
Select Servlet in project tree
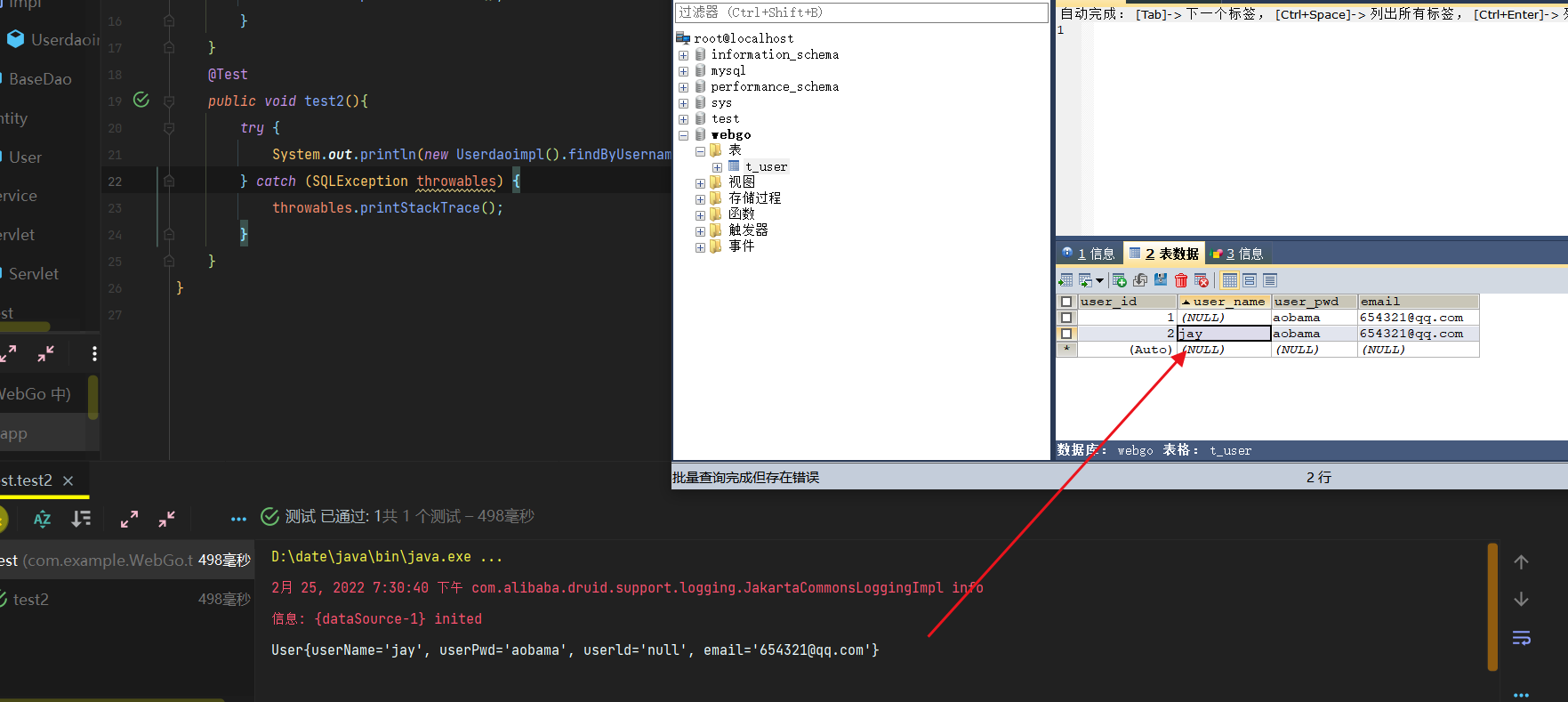click(33, 274)
